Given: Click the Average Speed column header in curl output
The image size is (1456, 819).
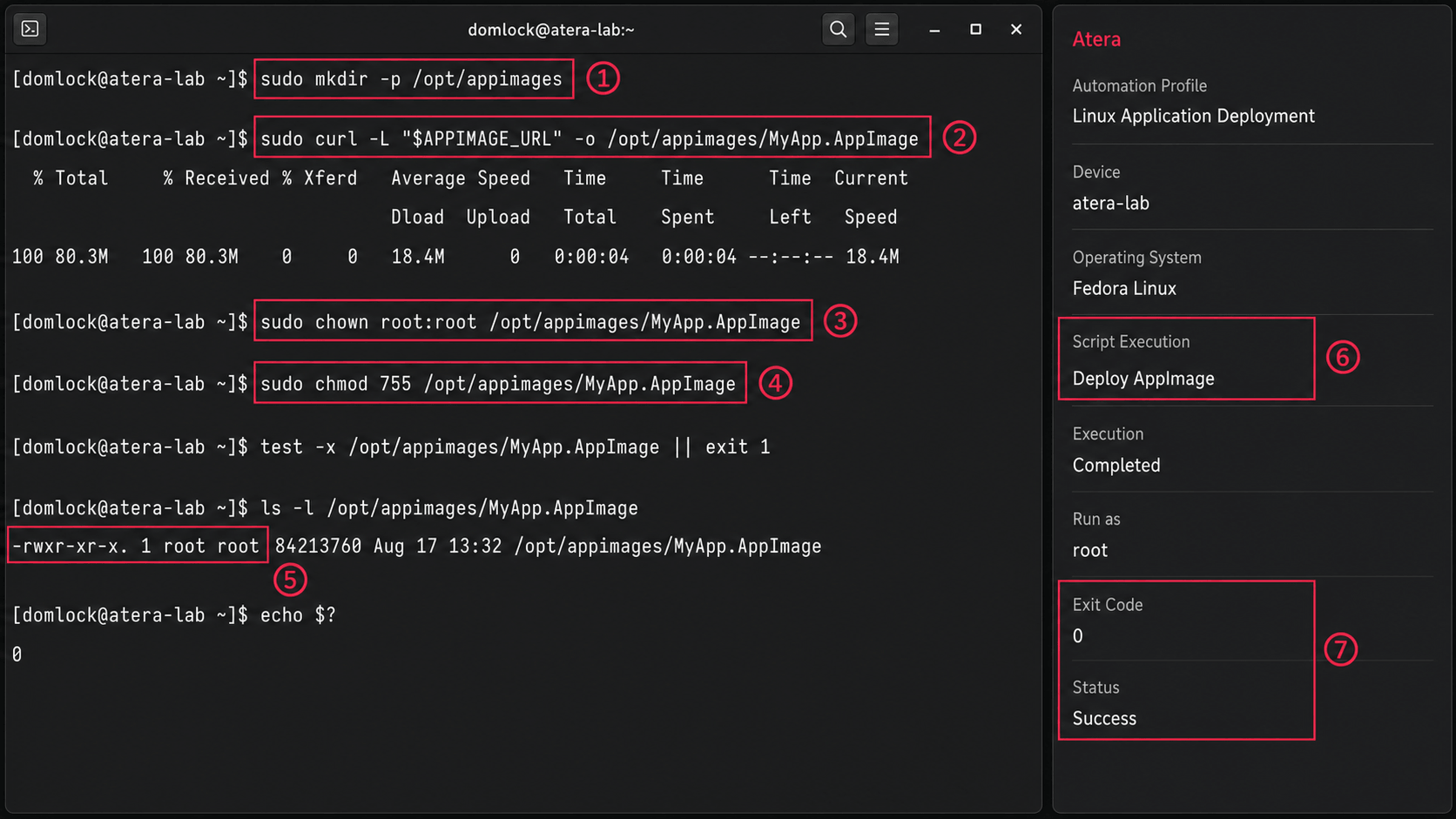Looking at the screenshot, I should point(461,178).
